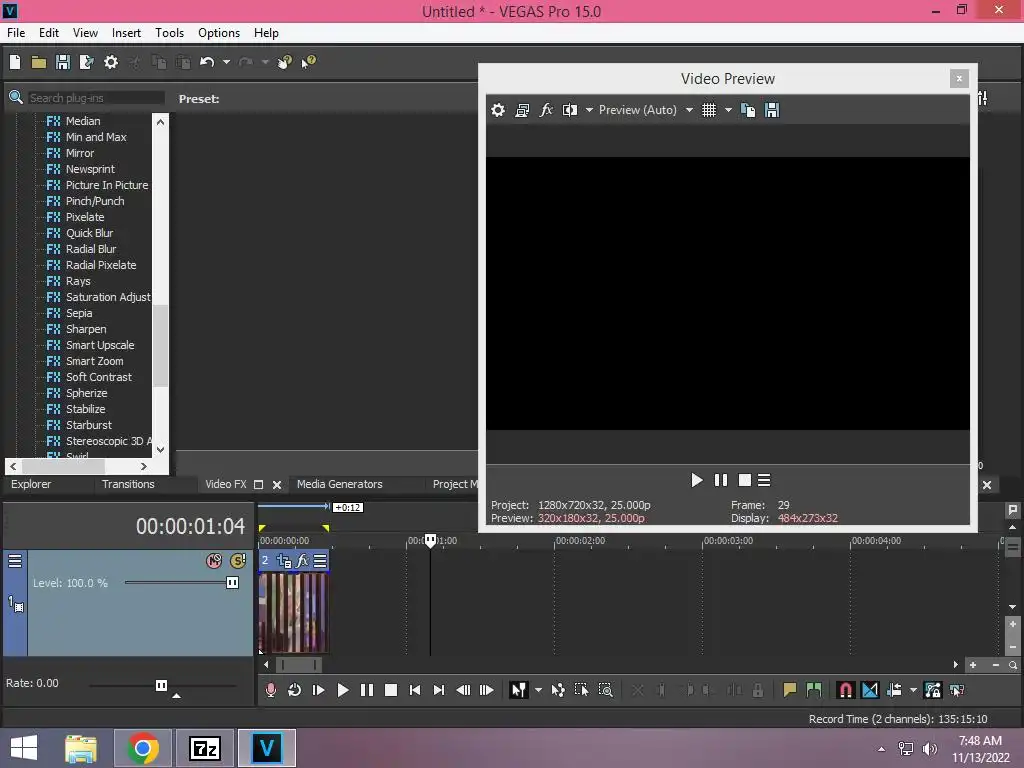Open the track header hamburger menu
1024x768 pixels.
[15, 561]
